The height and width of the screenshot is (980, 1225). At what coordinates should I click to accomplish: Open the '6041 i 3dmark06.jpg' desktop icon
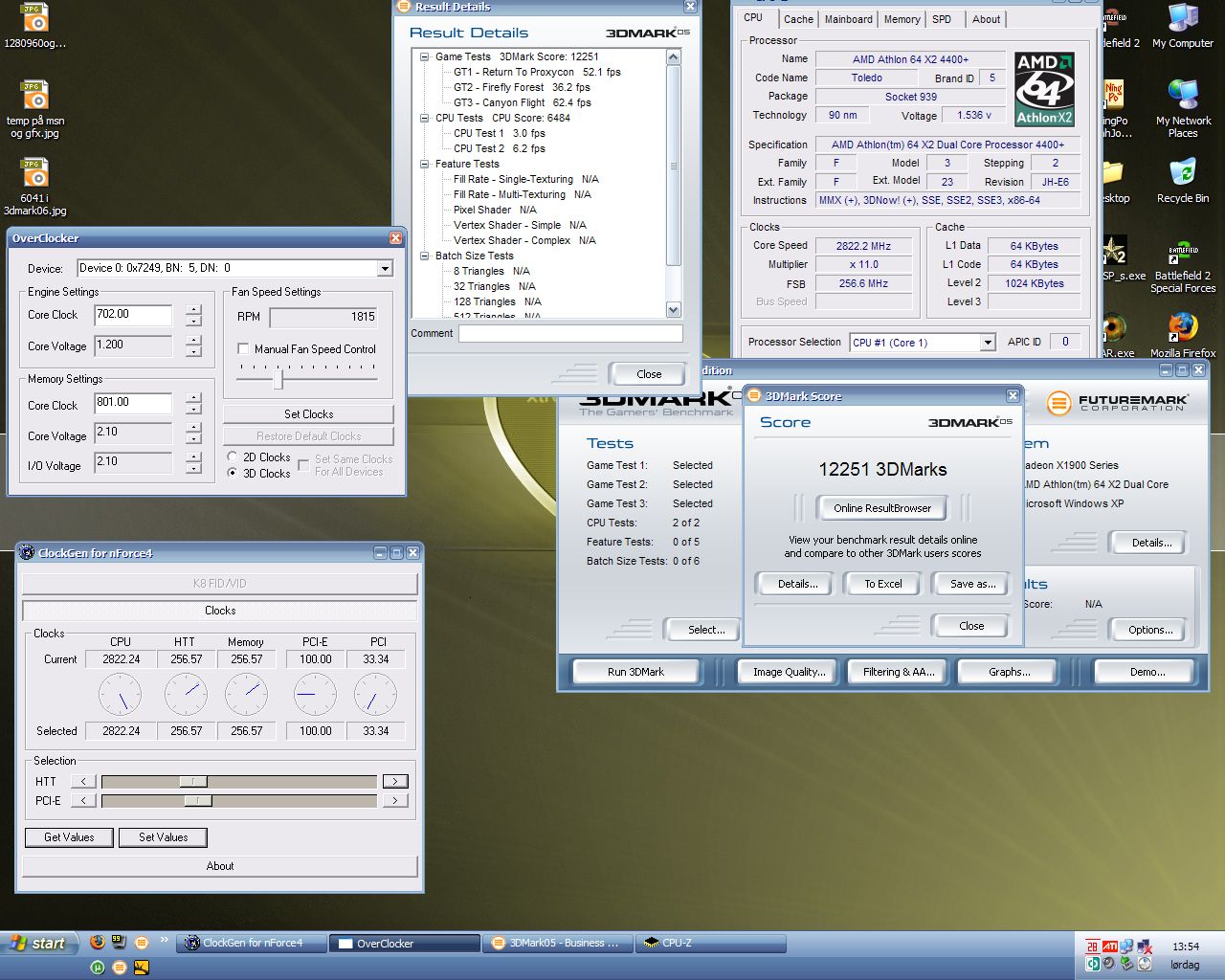click(x=34, y=187)
